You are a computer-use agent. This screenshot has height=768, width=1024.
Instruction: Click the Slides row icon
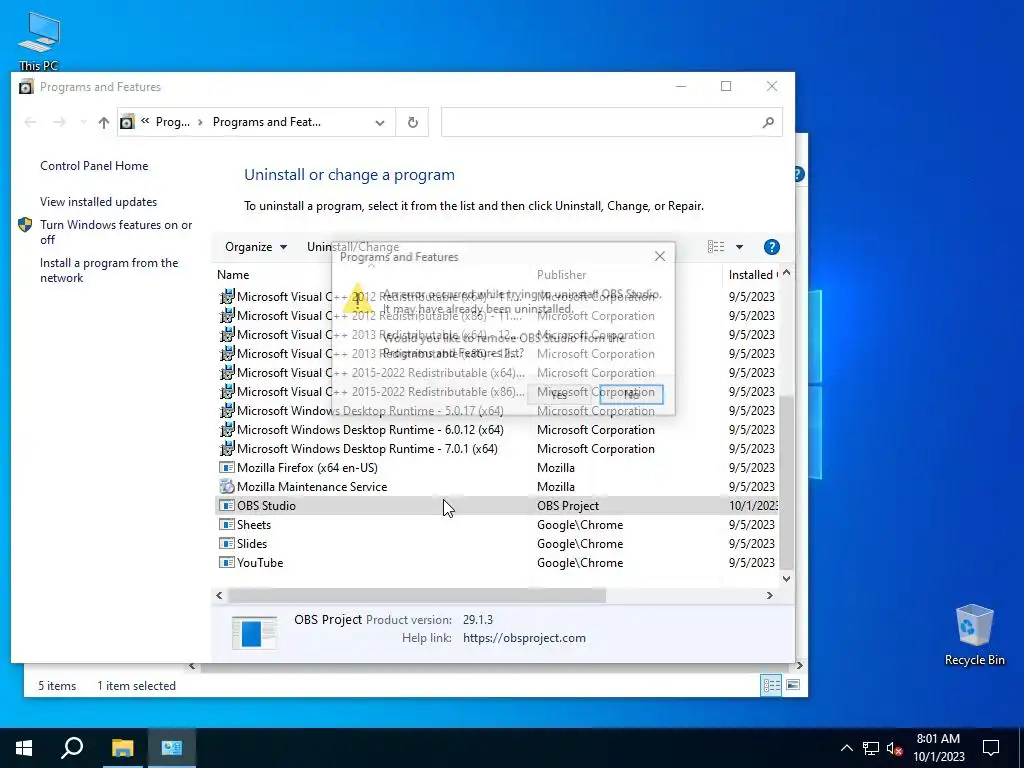[x=227, y=543]
